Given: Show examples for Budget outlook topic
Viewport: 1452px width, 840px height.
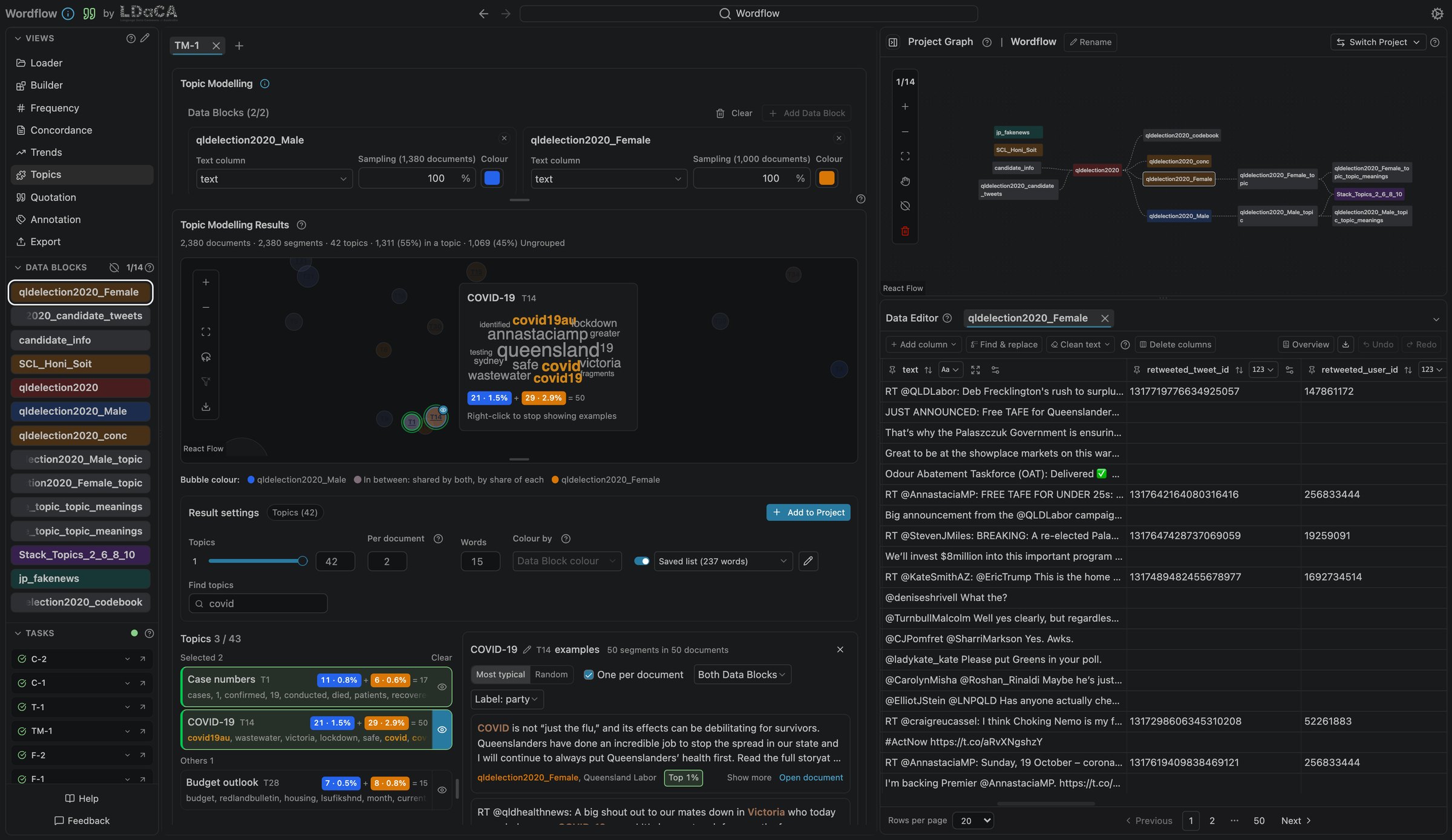Looking at the screenshot, I should (x=442, y=790).
